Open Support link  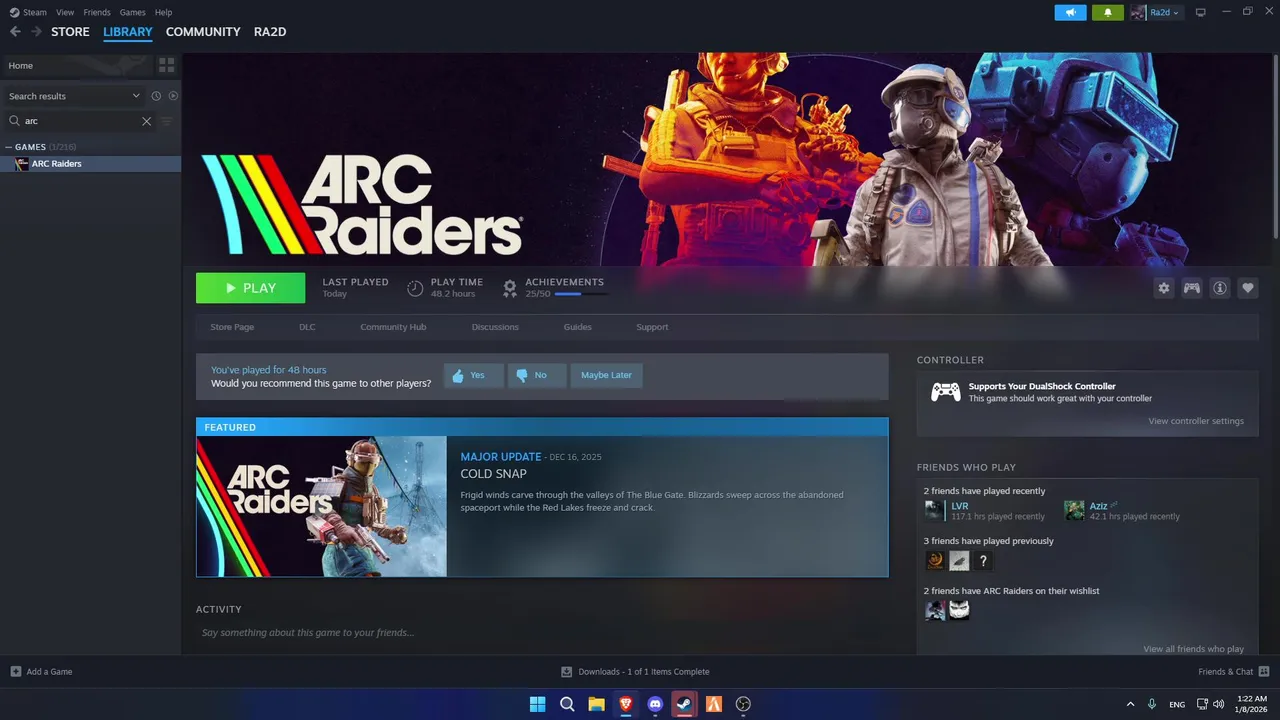pyautogui.click(x=652, y=327)
